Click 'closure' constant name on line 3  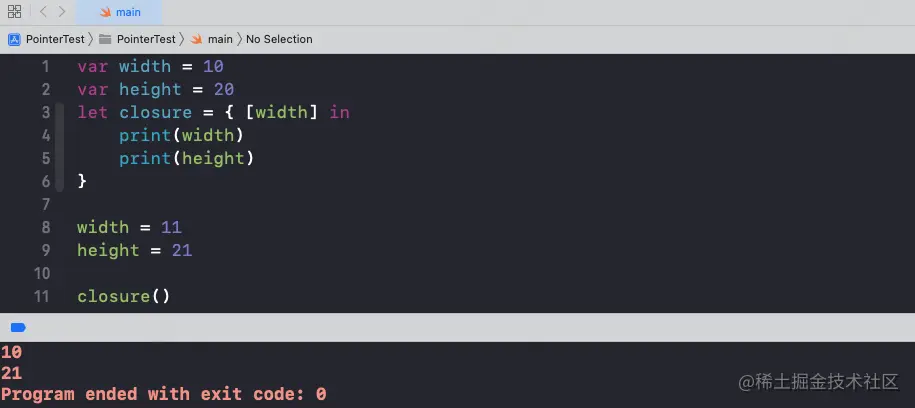point(155,113)
